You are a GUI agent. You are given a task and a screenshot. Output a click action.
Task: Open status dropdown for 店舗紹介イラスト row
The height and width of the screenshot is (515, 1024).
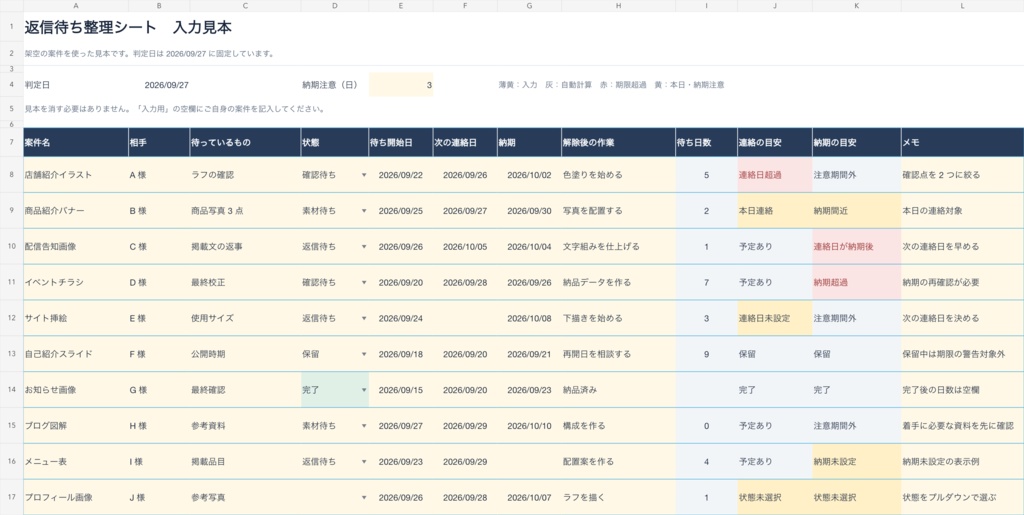[364, 175]
